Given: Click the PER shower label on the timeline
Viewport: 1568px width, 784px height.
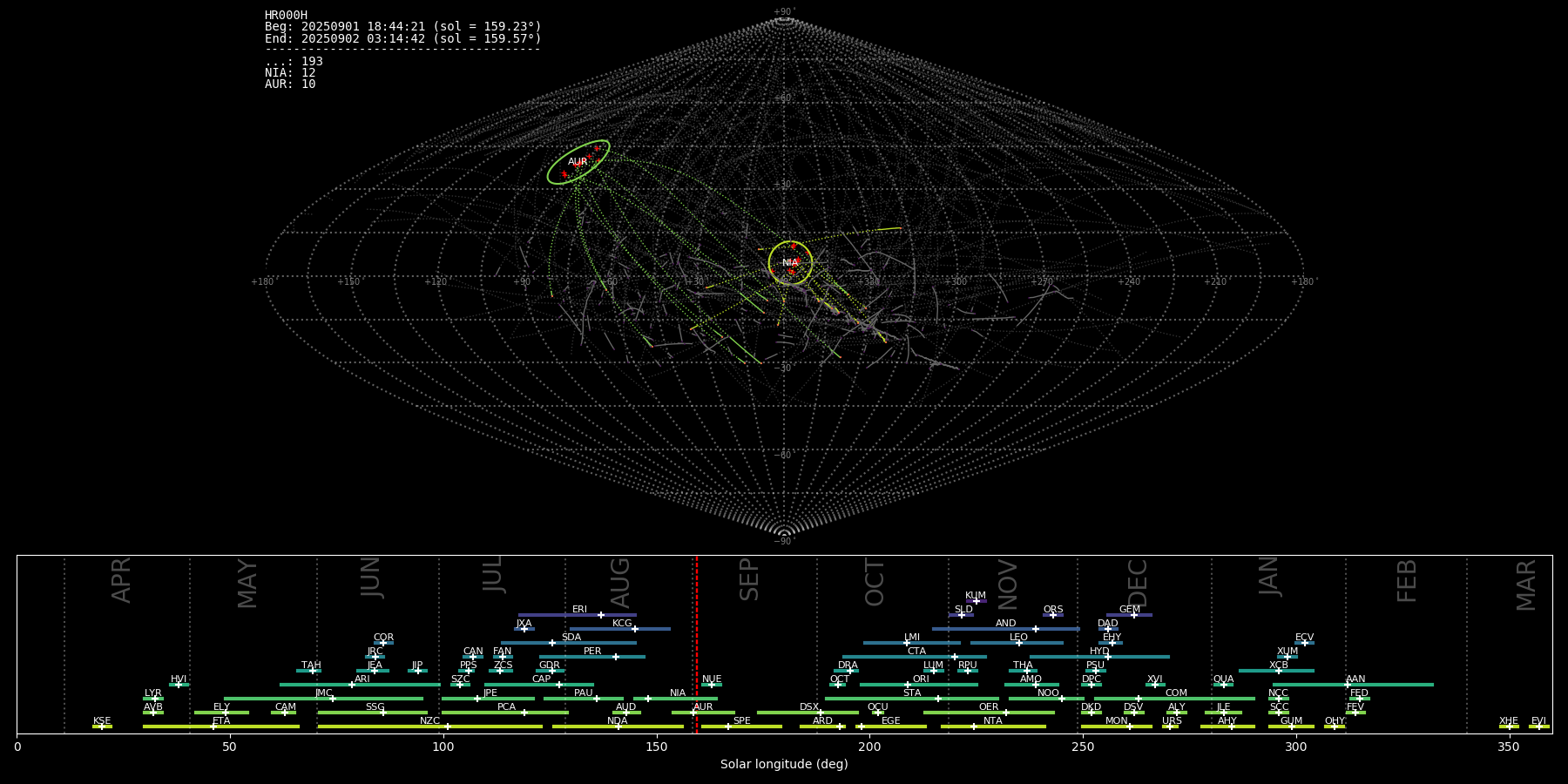Looking at the screenshot, I should (x=592, y=651).
